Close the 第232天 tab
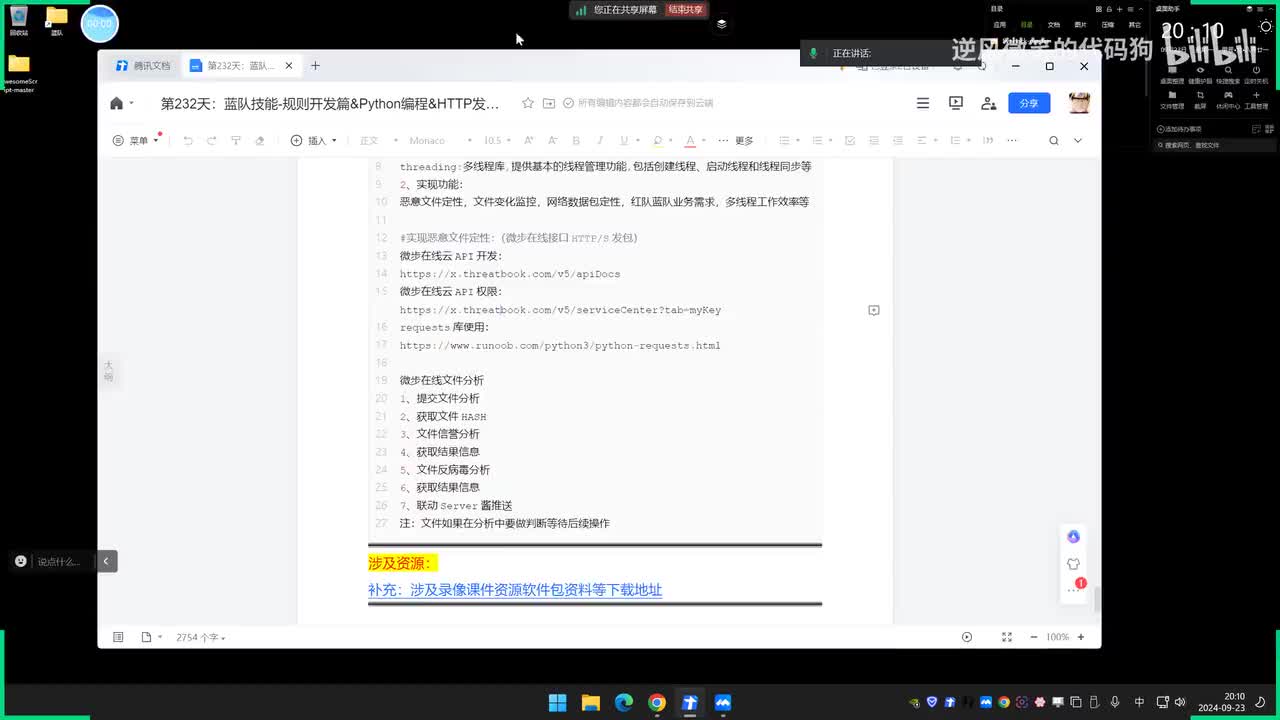This screenshot has height=720, width=1280. (289, 66)
